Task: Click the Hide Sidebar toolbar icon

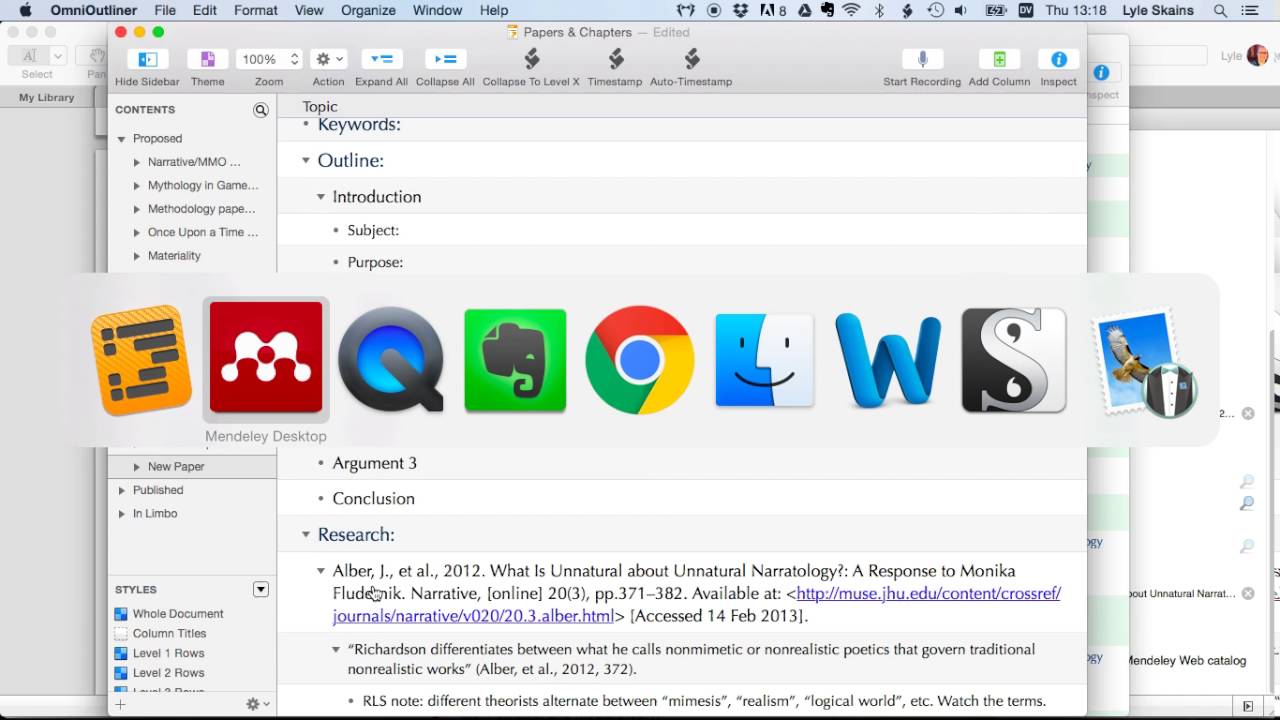Action: [147, 59]
